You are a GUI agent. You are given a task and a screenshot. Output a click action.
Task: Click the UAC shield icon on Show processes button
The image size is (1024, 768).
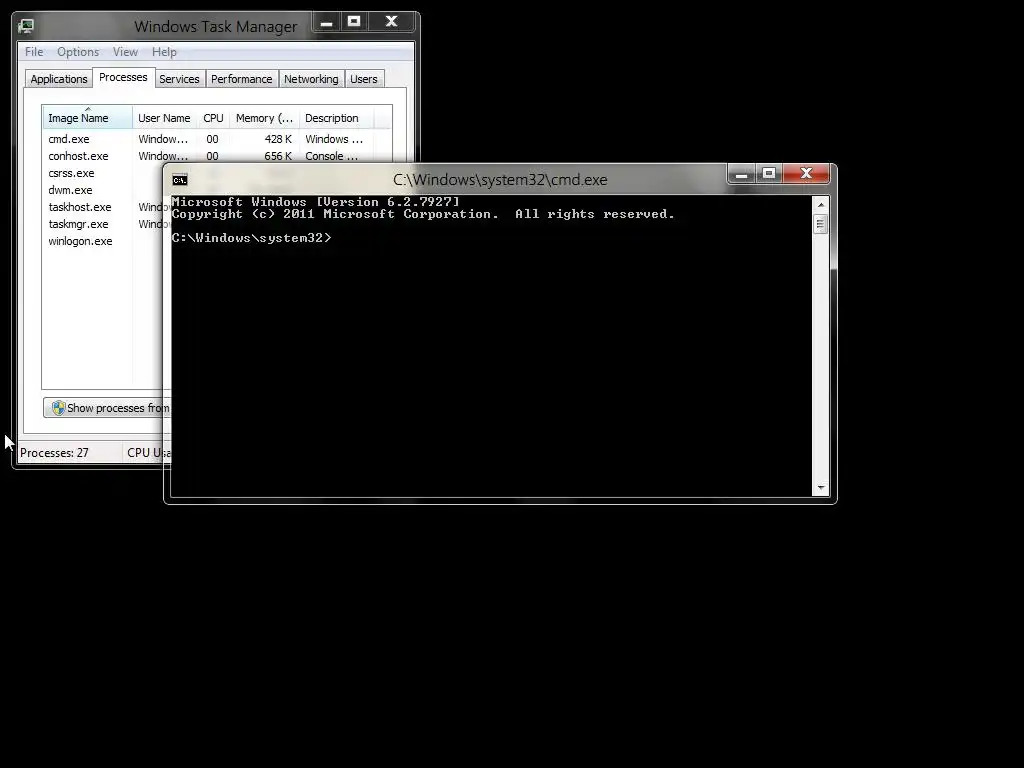(x=58, y=408)
